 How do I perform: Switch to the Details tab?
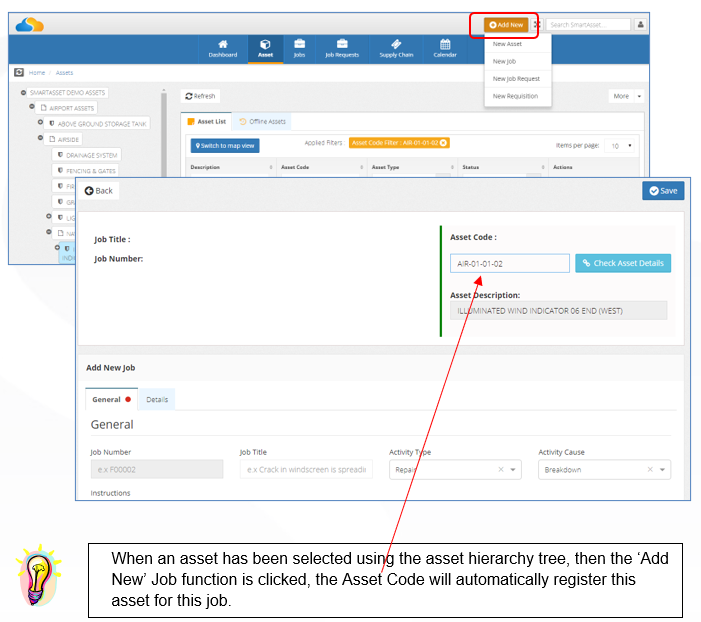point(157,400)
